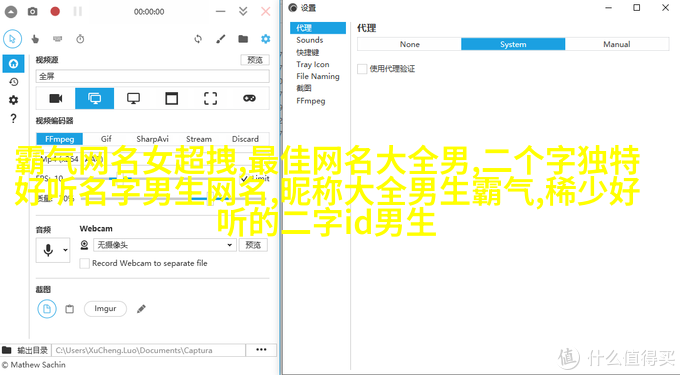
Task: Open the microphone audio source dropdown
Action: click(53, 250)
